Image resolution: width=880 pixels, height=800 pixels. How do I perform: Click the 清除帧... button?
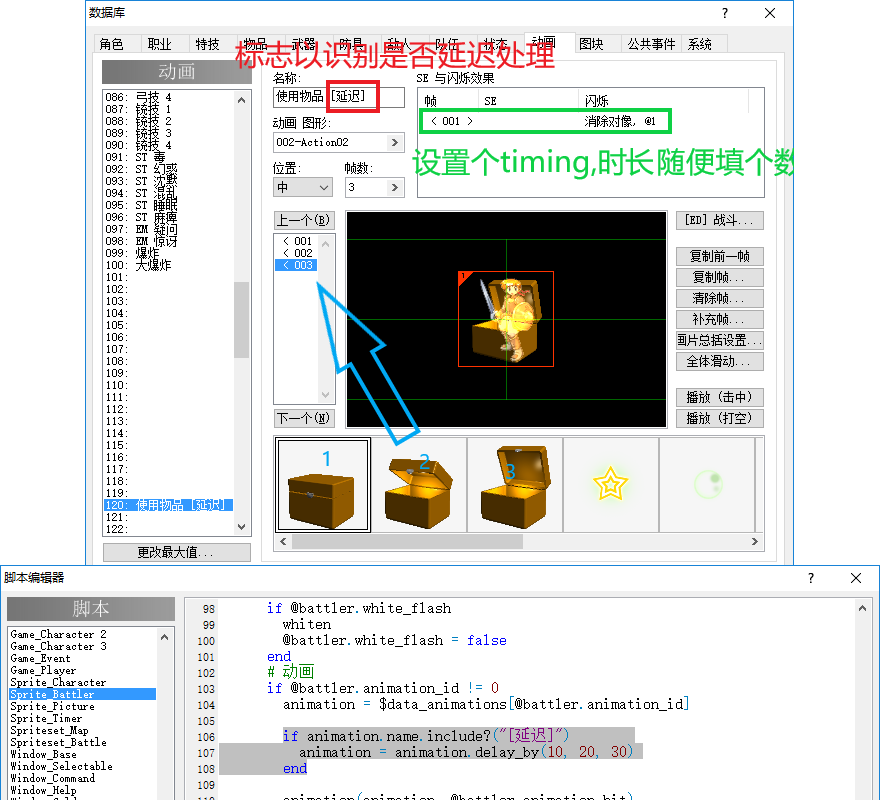coord(719,298)
